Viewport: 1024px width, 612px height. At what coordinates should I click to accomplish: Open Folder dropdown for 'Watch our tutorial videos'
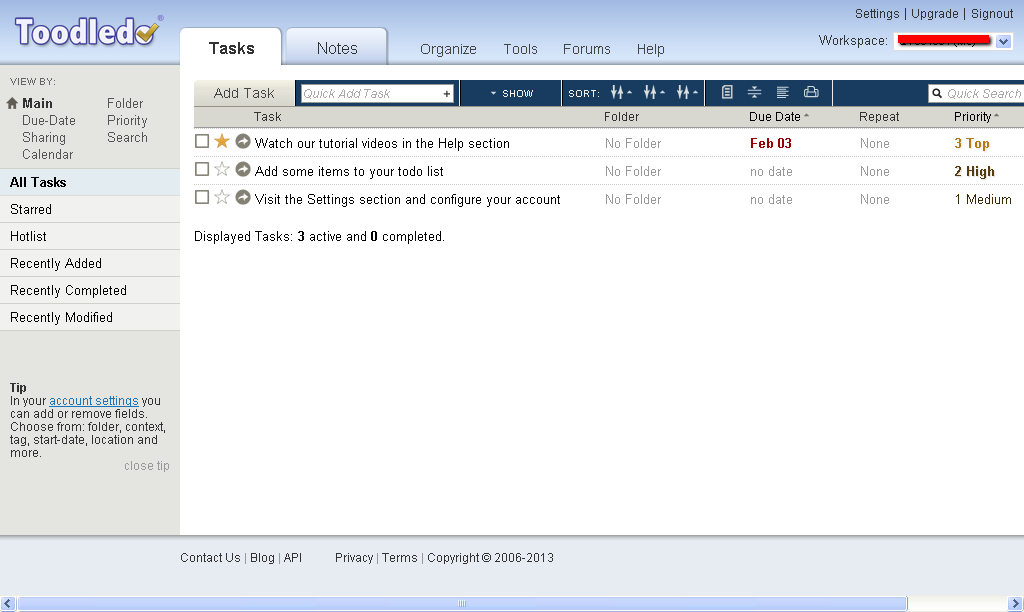point(633,144)
